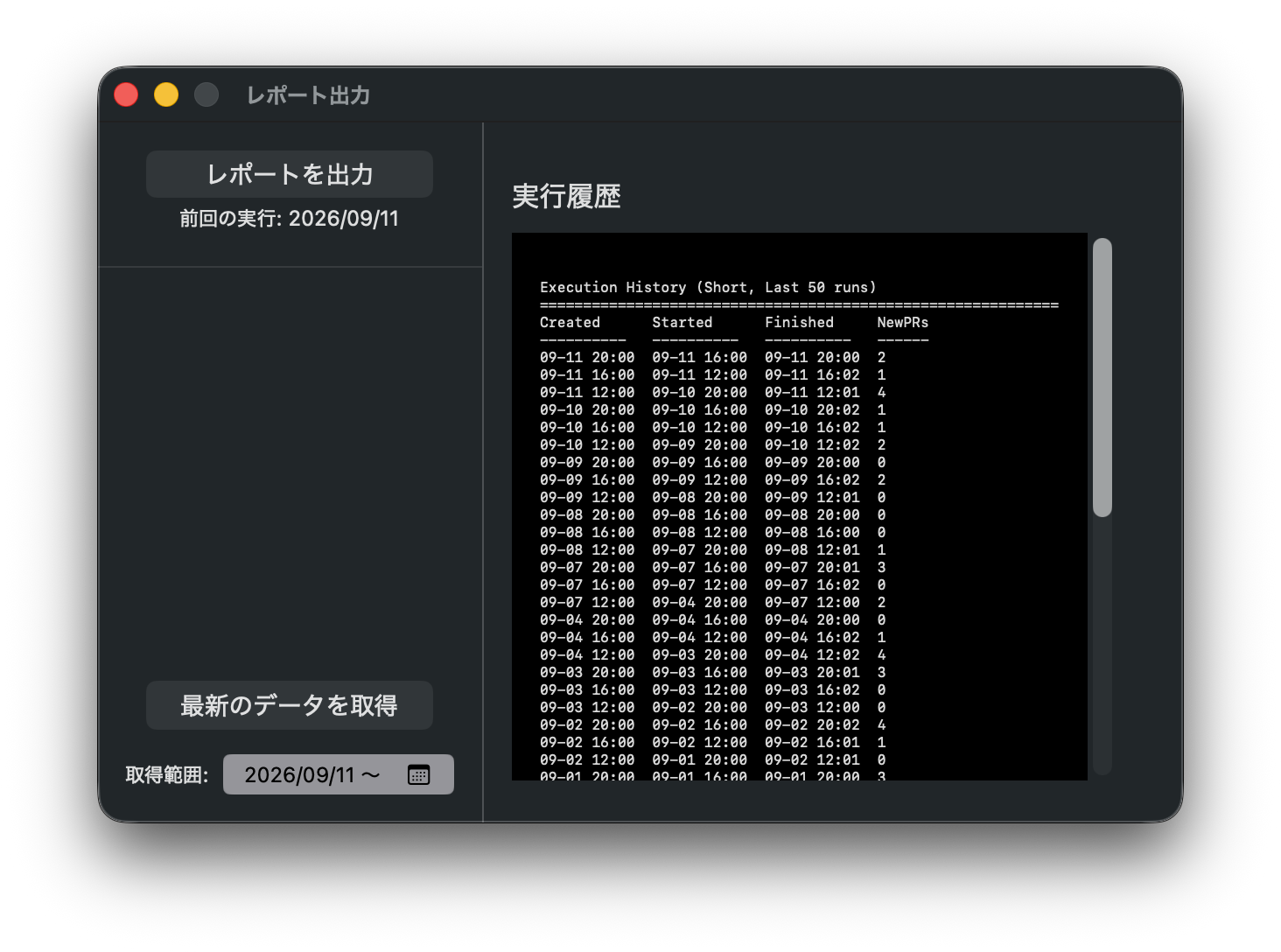This screenshot has height=952, width=1281.
Task: Open the calendar picker icon
Action: coord(418,774)
